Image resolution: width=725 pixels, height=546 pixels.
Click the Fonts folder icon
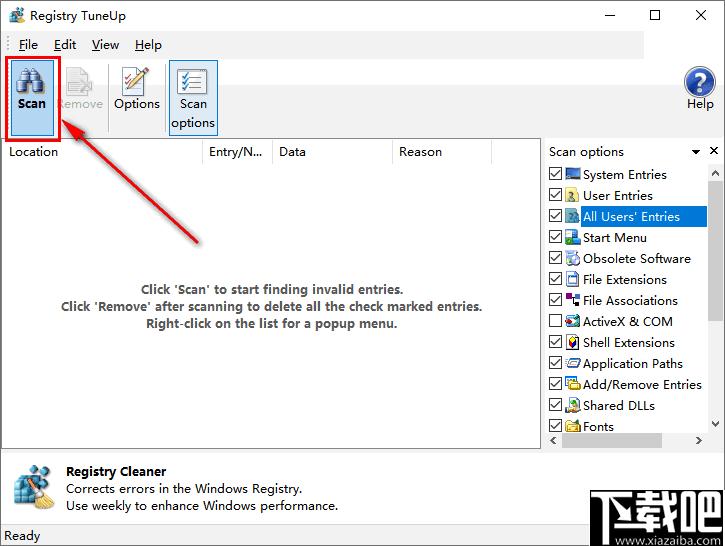(572, 426)
